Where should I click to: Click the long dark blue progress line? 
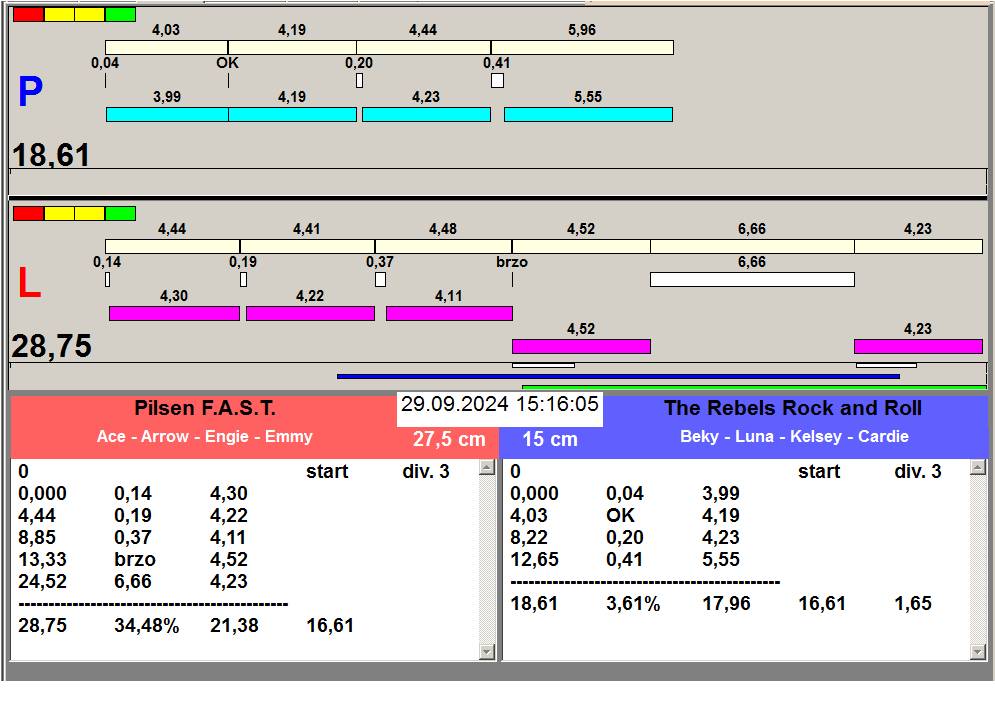click(x=618, y=376)
